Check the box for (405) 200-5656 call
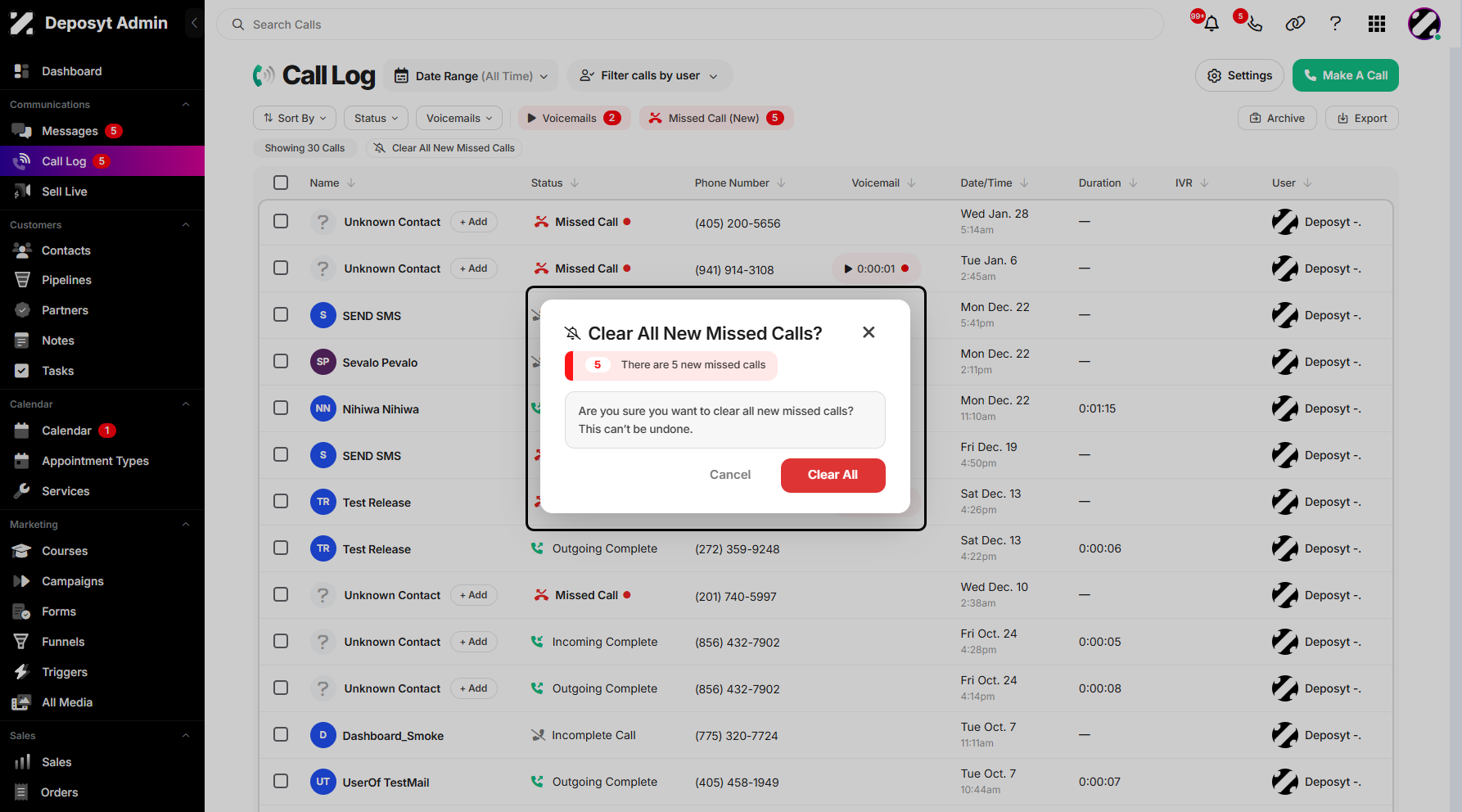The height and width of the screenshot is (812, 1462). (281, 221)
